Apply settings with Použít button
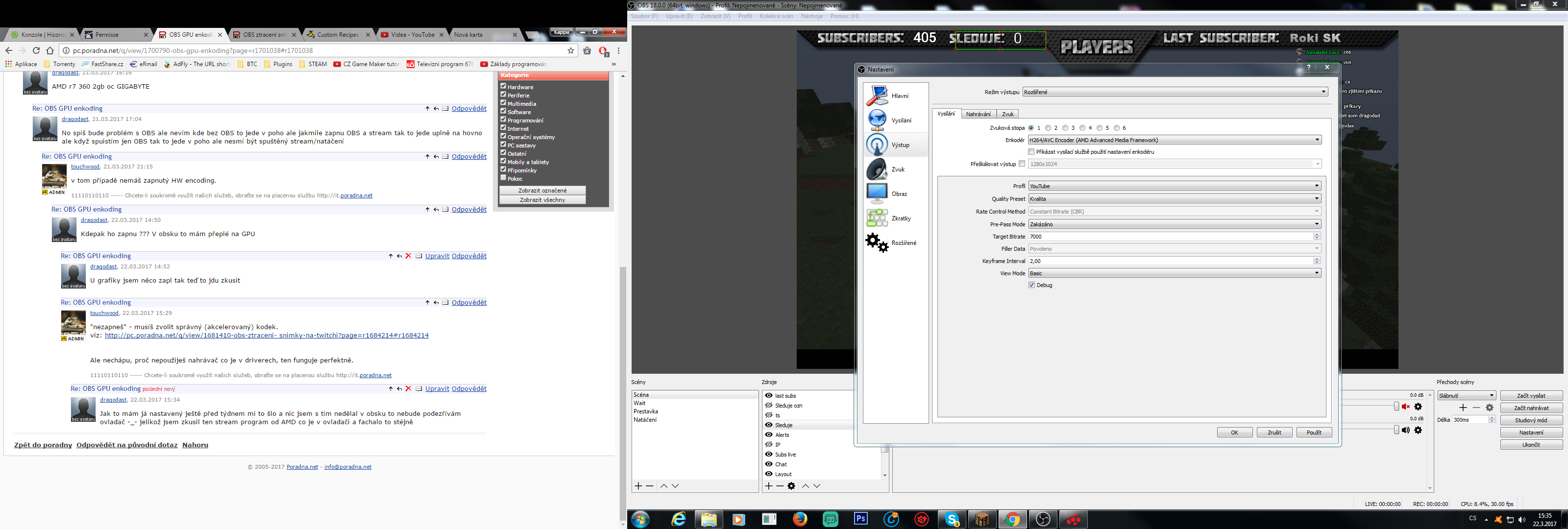1568x529 pixels. tap(1314, 432)
